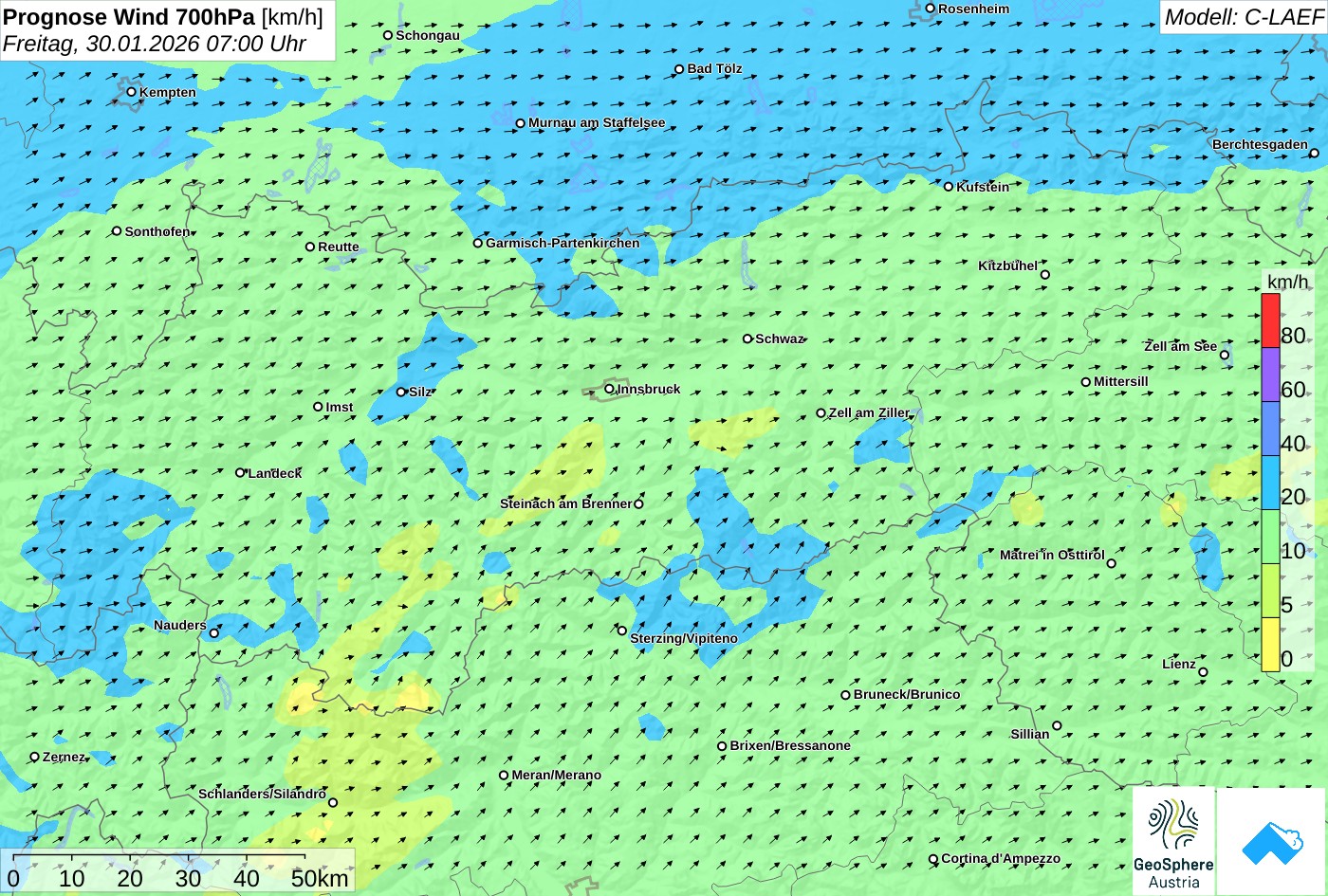Click the 'Reutte' label
The height and width of the screenshot is (896, 1328).
(x=339, y=247)
